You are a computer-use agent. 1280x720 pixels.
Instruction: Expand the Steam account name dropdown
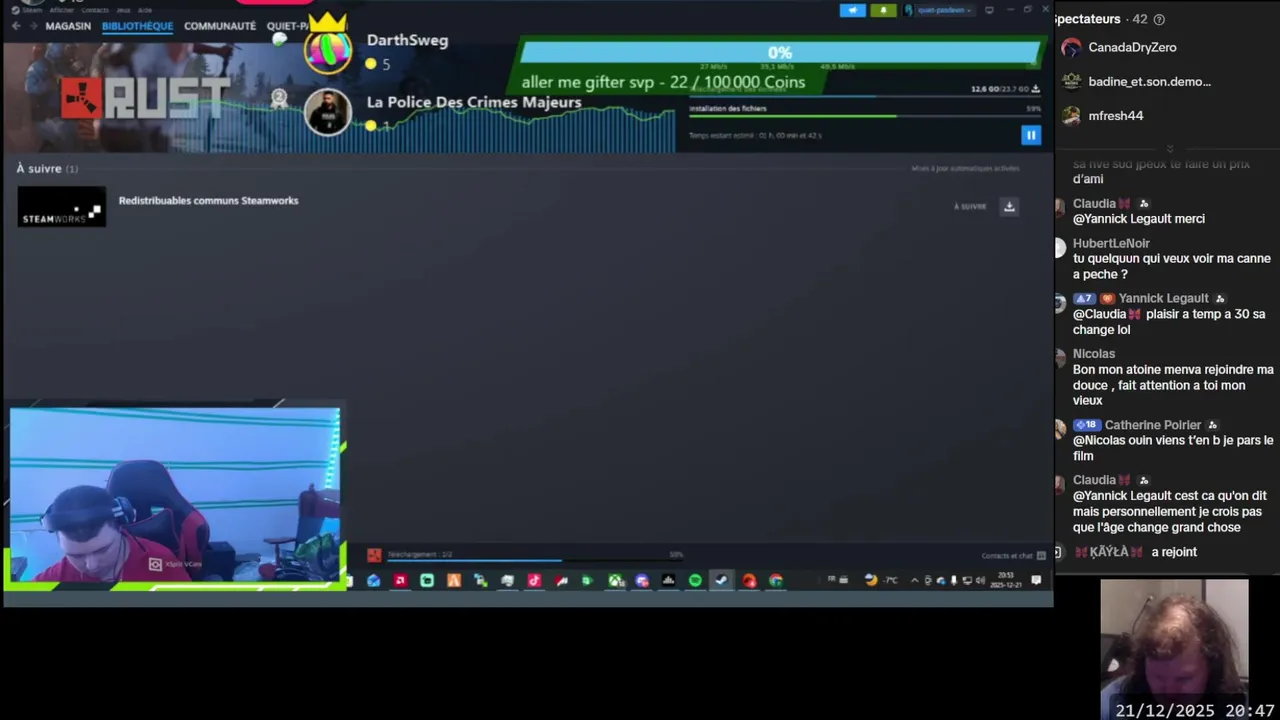coord(938,10)
